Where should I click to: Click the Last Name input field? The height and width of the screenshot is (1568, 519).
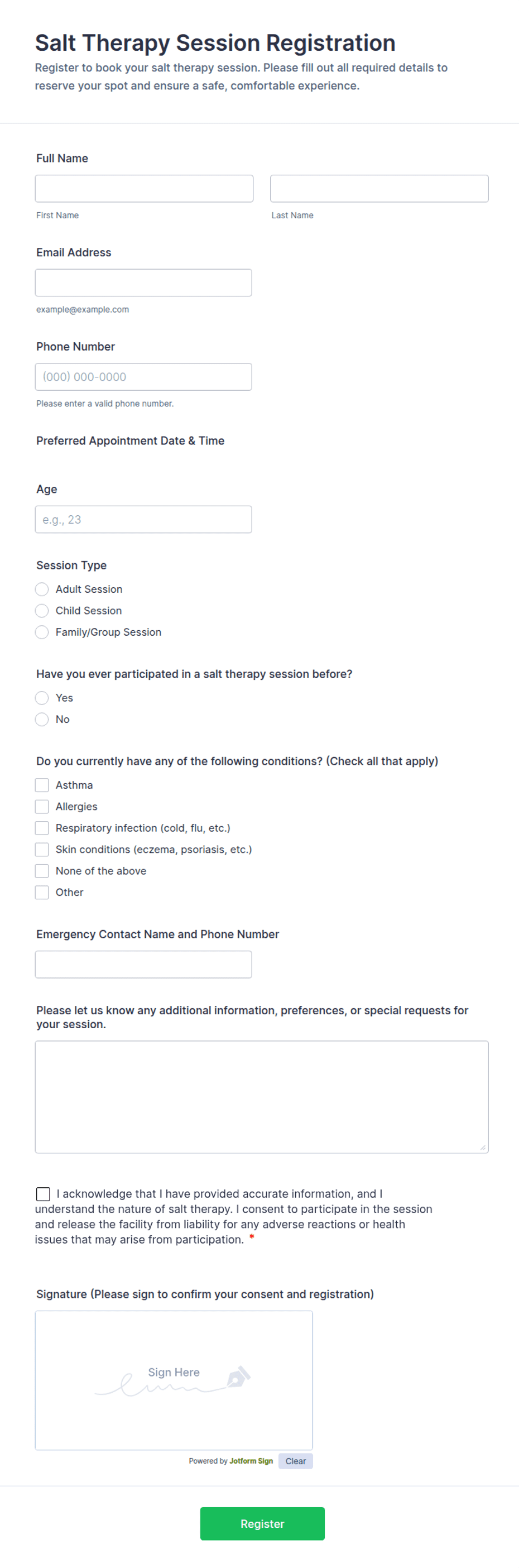(x=379, y=189)
